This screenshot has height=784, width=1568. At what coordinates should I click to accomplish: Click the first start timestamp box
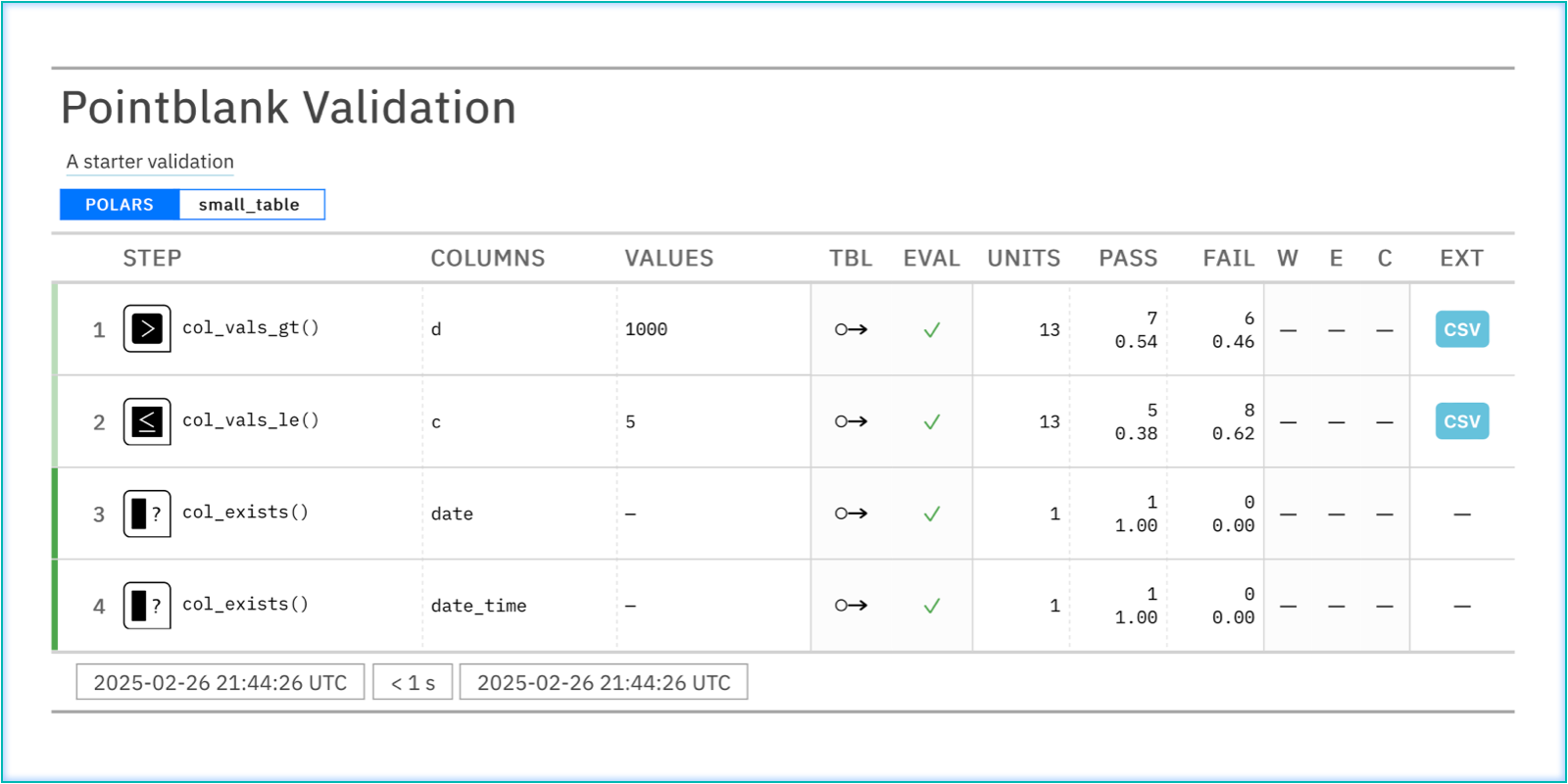pyautogui.click(x=220, y=683)
